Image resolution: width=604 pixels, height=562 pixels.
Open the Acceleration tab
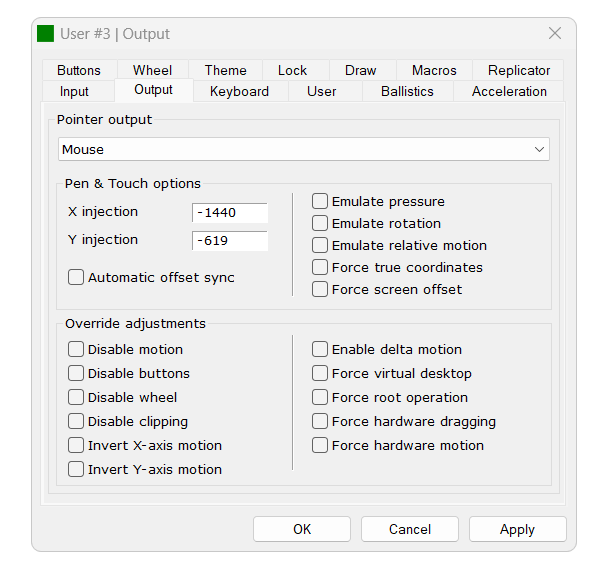(509, 92)
